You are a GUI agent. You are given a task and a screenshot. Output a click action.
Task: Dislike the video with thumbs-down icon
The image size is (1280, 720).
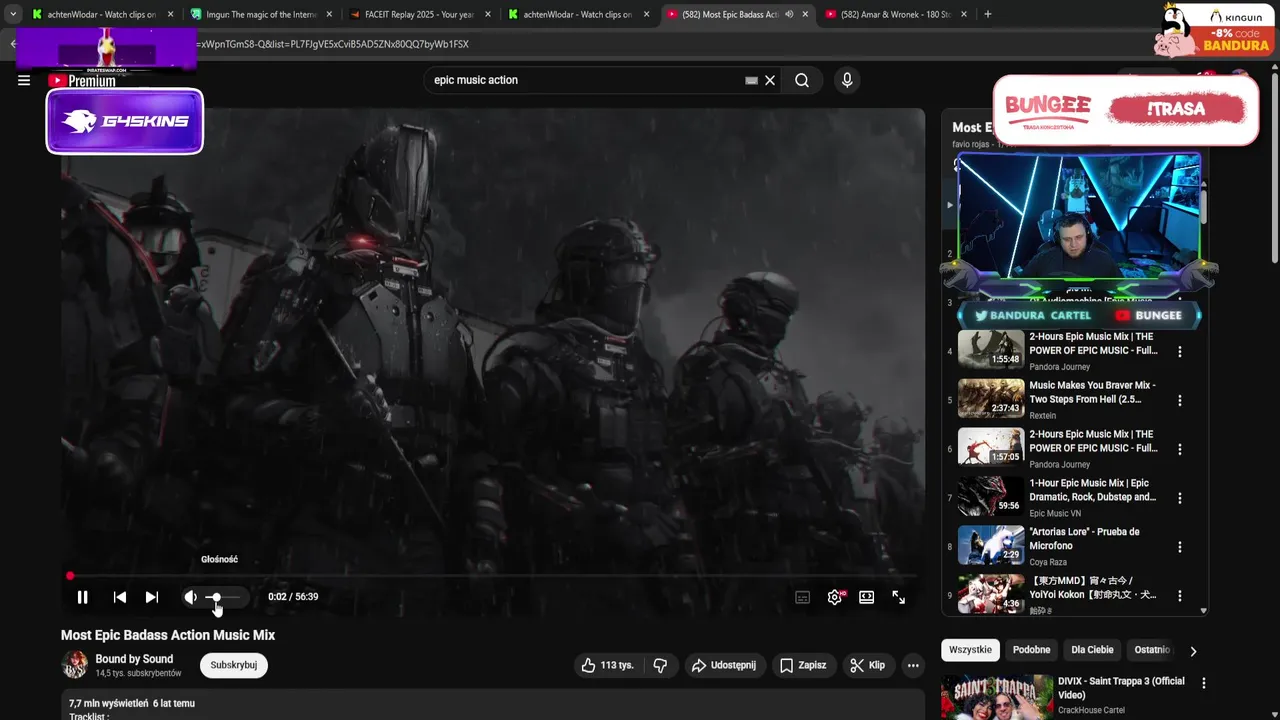[660, 665]
